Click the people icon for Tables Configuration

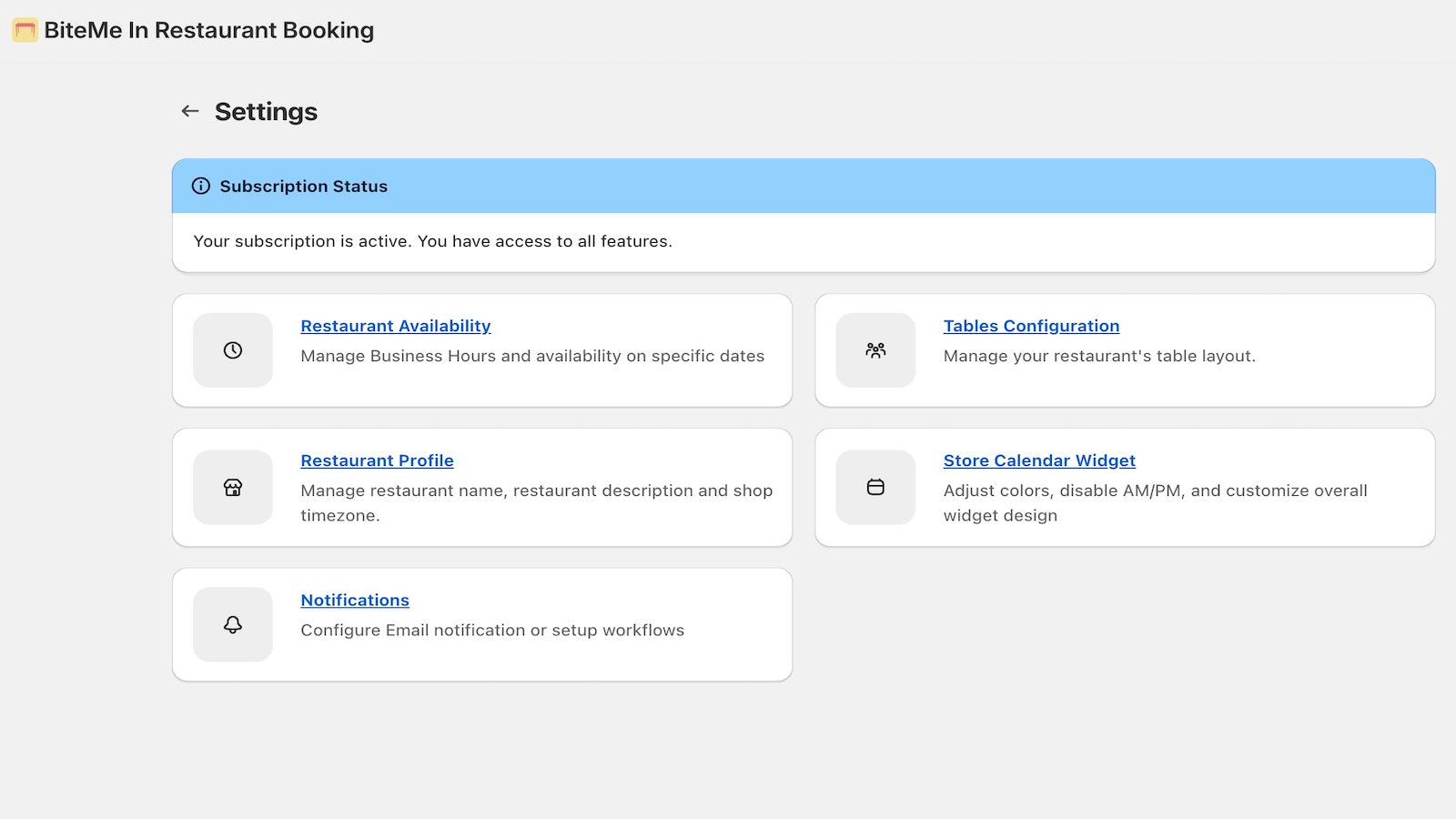(875, 350)
